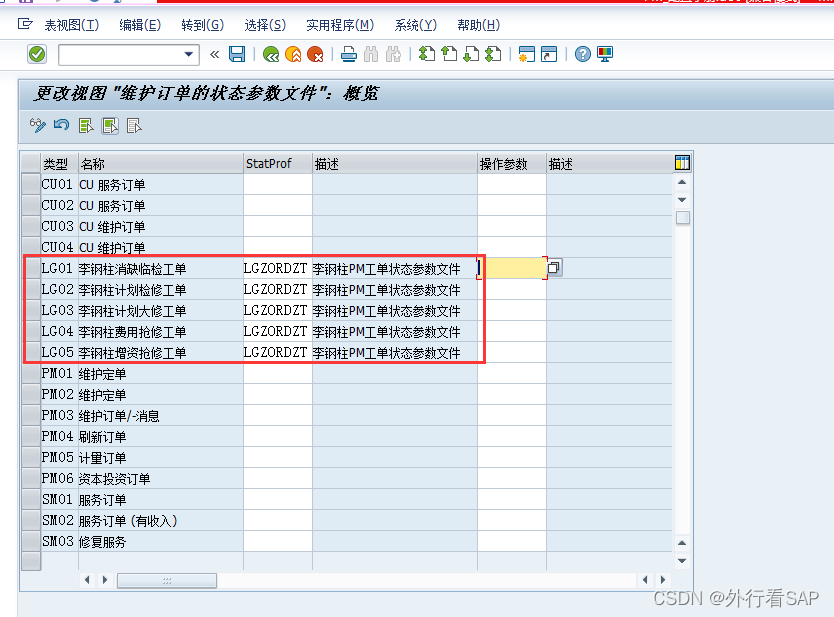Click vertical scrollbar up arrow at top
This screenshot has height=617, width=834.
tap(682, 182)
